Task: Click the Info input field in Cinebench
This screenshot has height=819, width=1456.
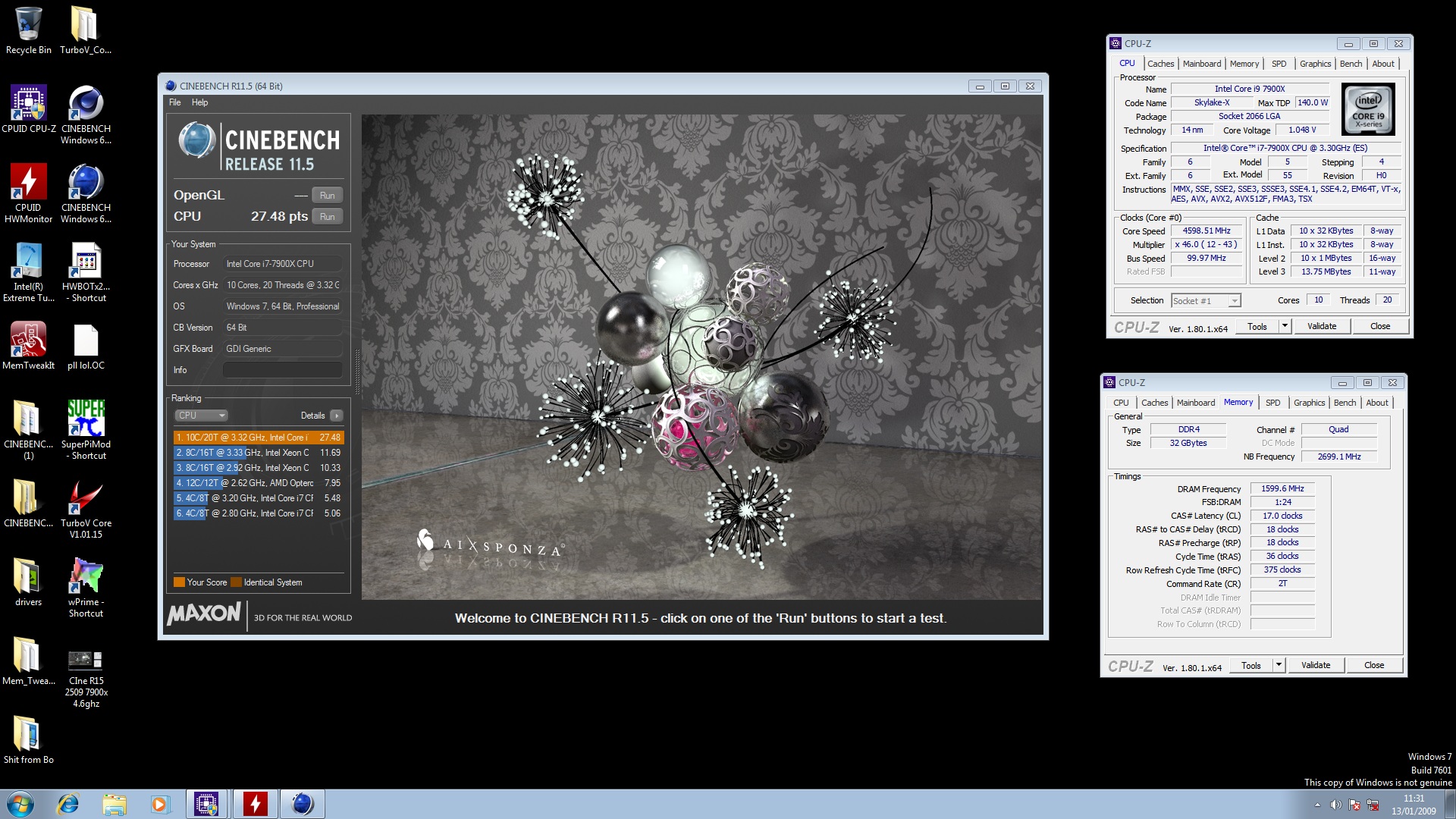Action: (282, 370)
